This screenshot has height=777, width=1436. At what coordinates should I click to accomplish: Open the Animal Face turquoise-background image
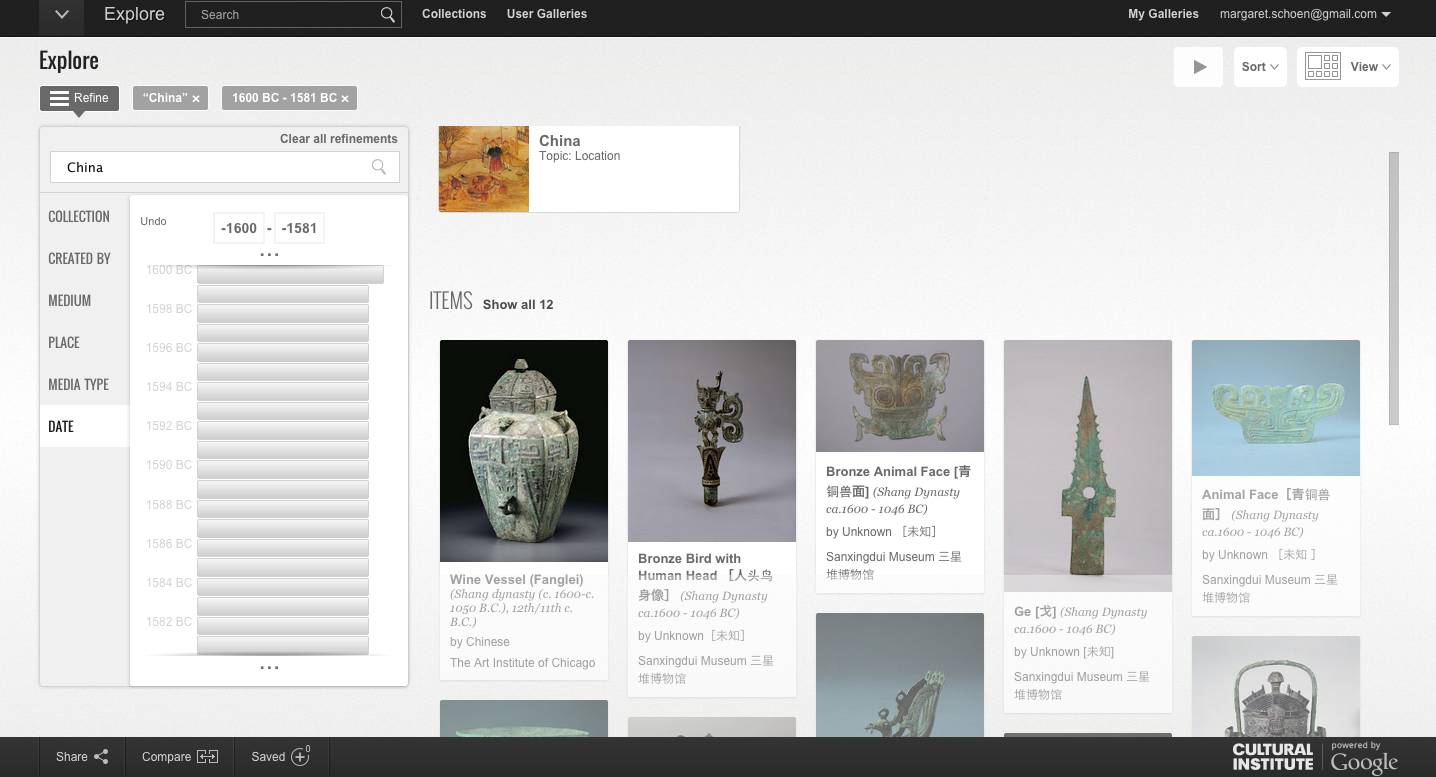click(1276, 408)
